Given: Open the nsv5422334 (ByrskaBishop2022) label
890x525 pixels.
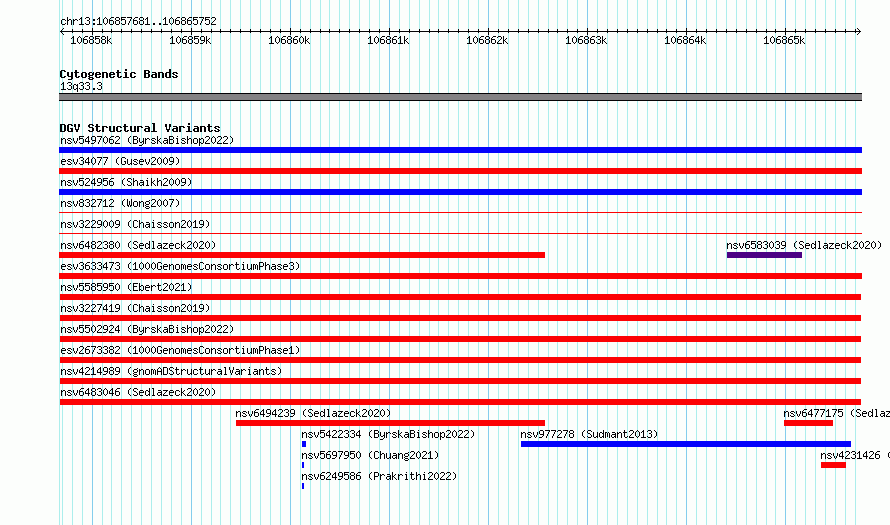Looking at the screenshot, I should coord(388,434).
